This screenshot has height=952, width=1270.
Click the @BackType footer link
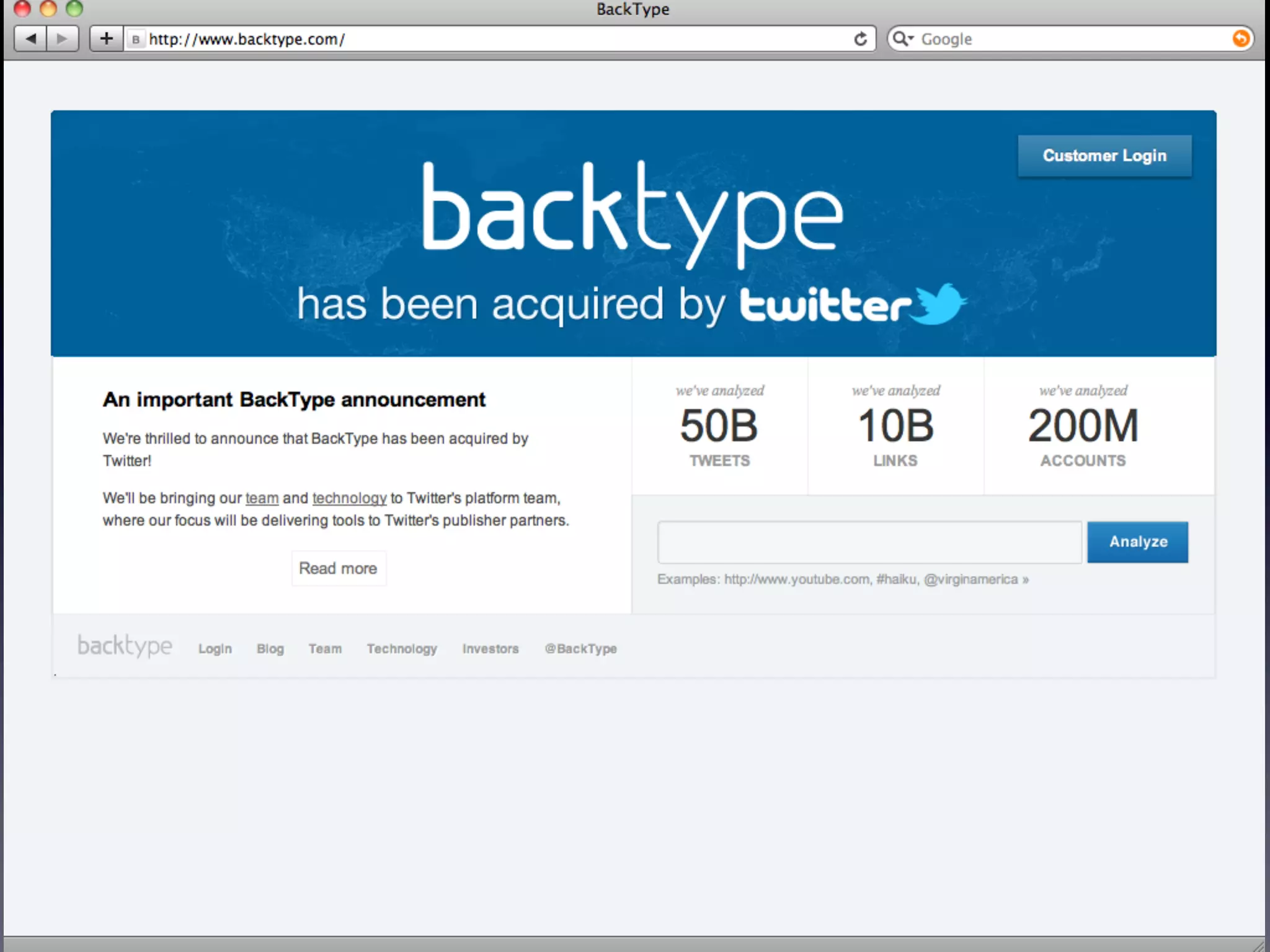click(x=580, y=649)
